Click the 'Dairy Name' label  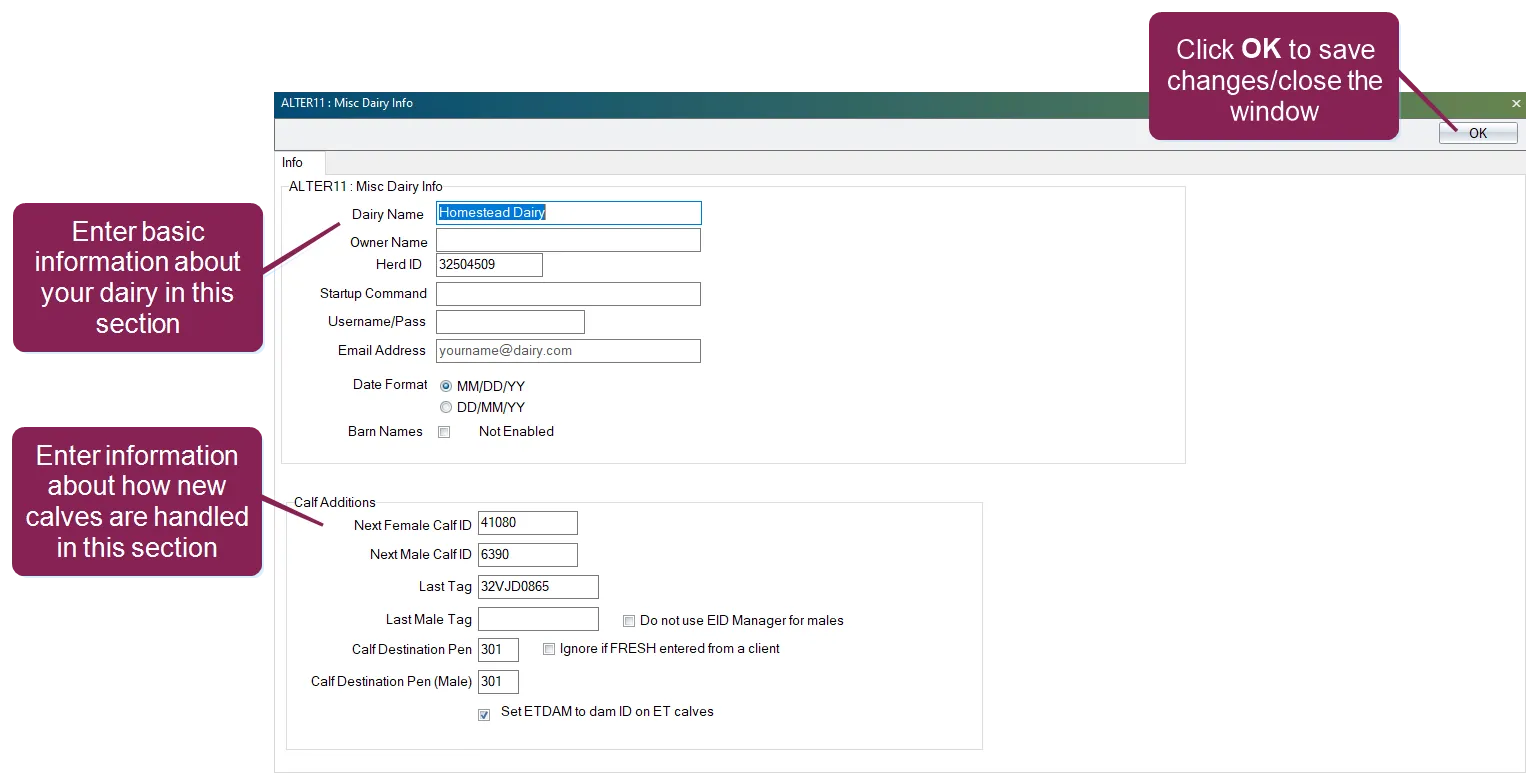click(388, 215)
